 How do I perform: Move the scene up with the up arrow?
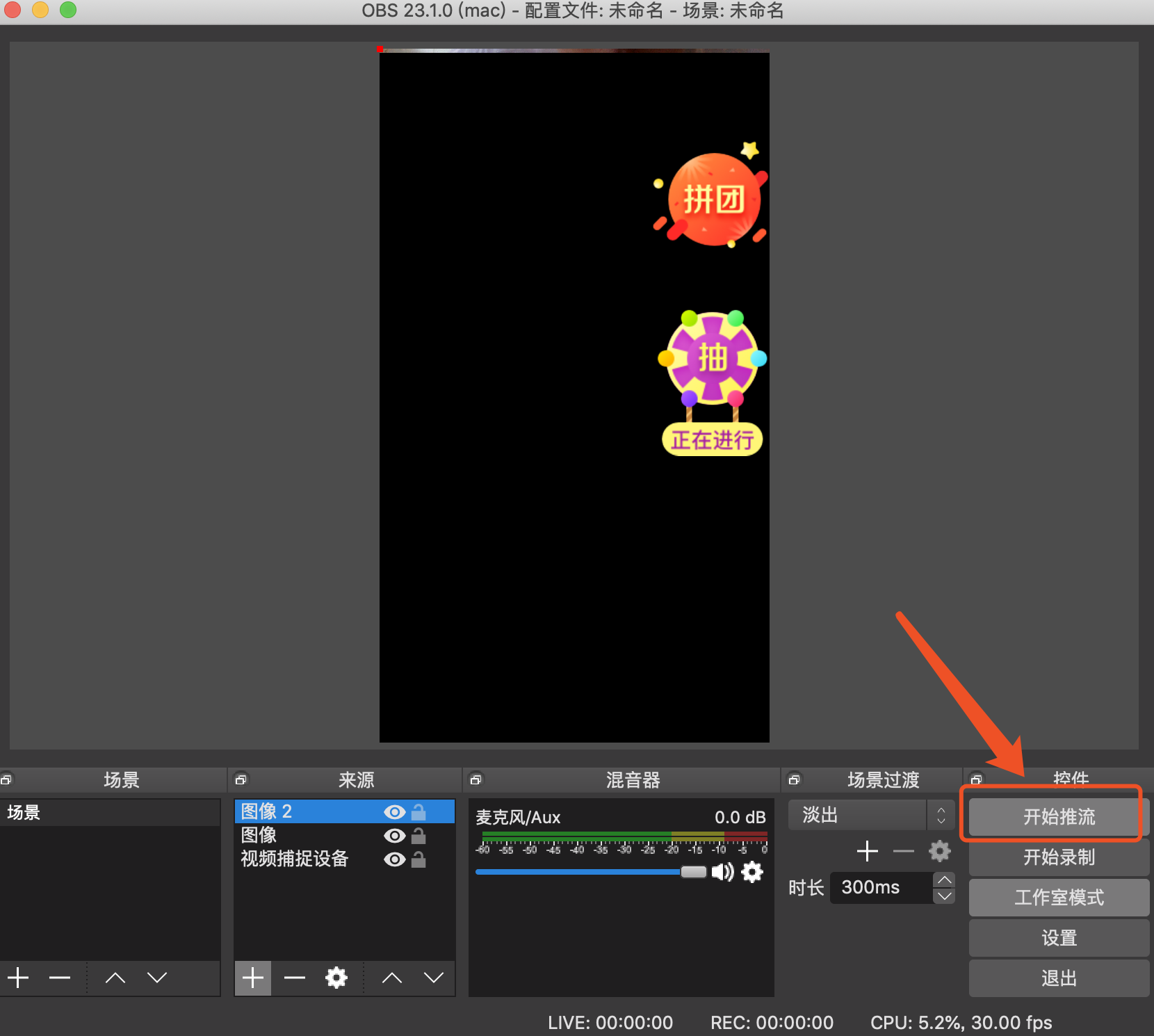coord(115,978)
